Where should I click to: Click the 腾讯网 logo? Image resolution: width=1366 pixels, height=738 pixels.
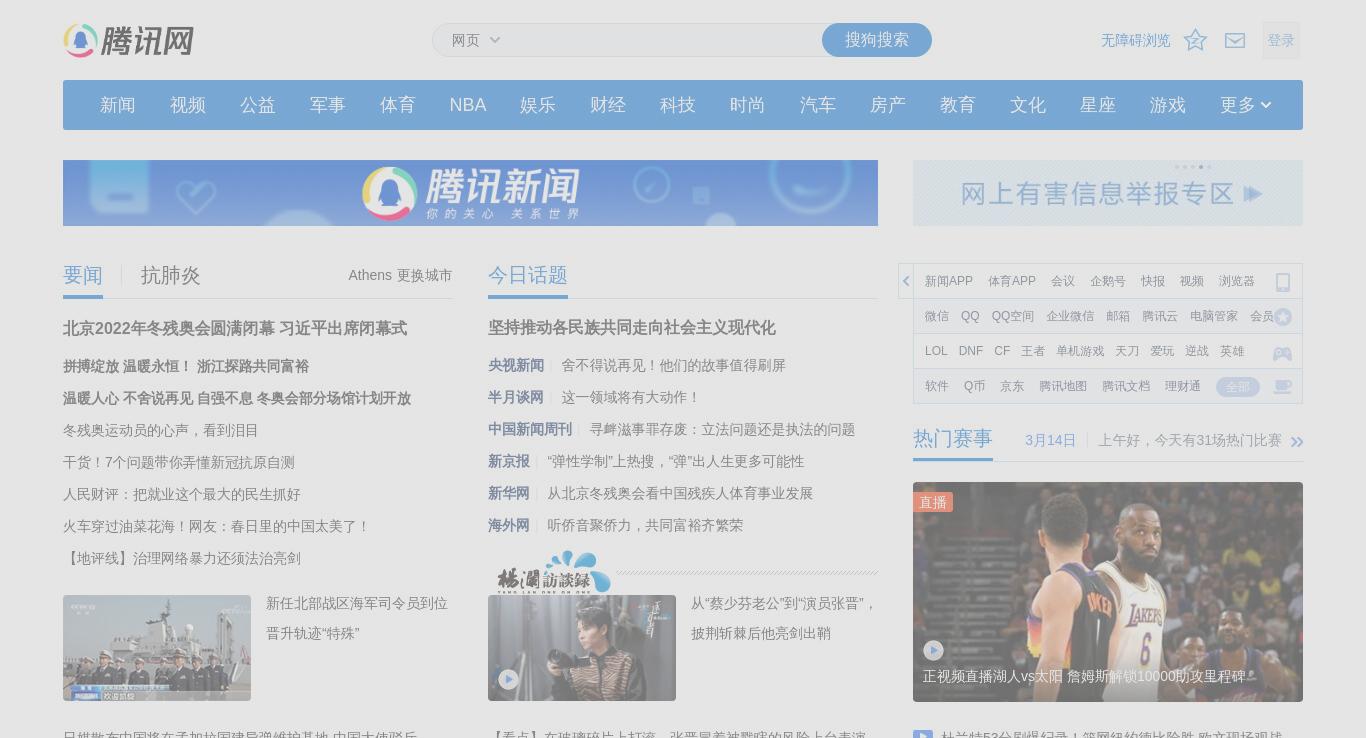(x=128, y=41)
